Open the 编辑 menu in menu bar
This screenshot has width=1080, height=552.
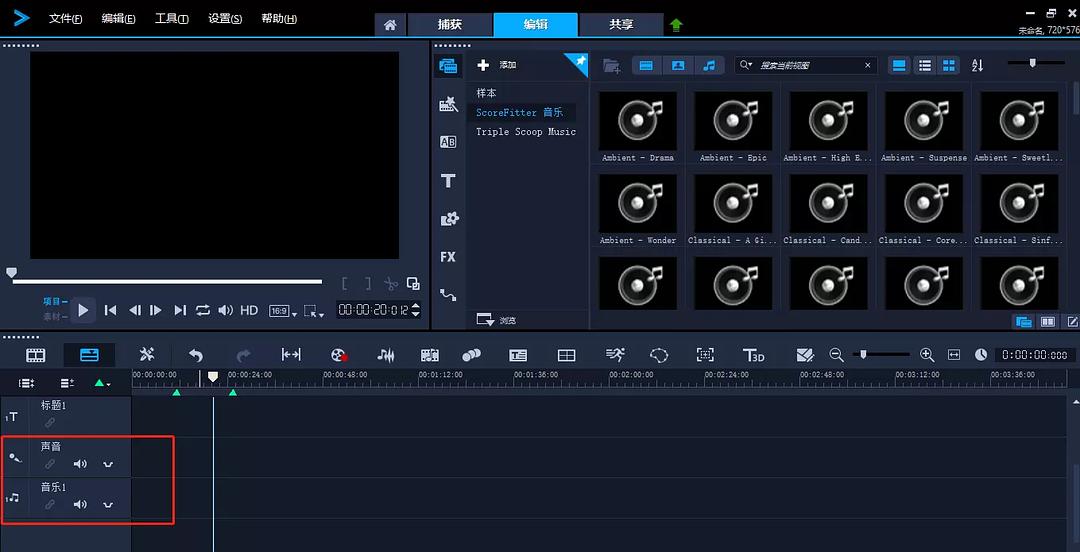118,19
